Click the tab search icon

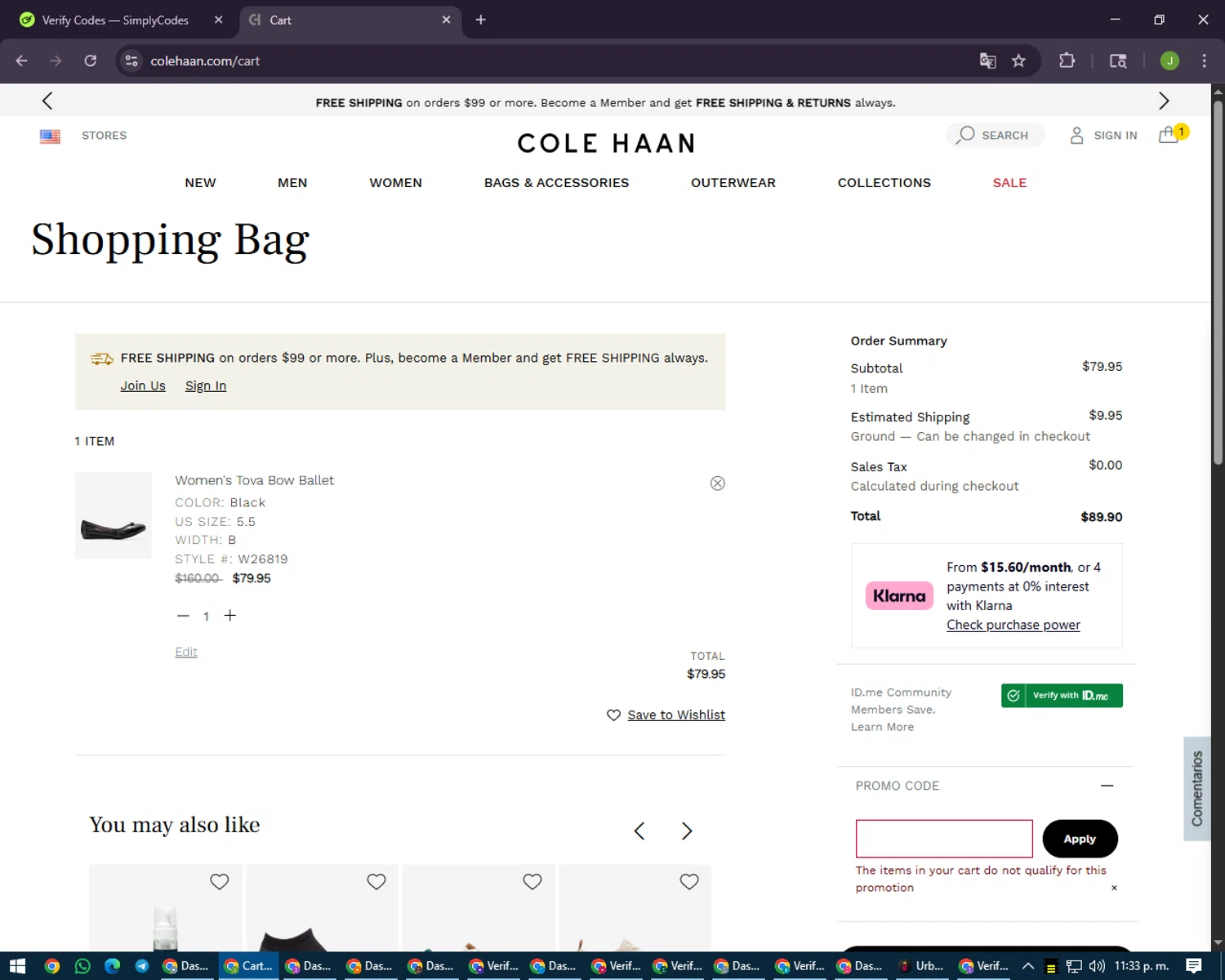[1118, 60]
